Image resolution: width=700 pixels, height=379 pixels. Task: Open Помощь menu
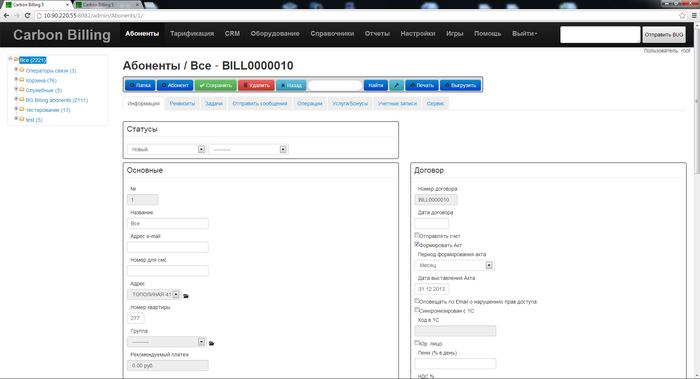[x=488, y=33]
